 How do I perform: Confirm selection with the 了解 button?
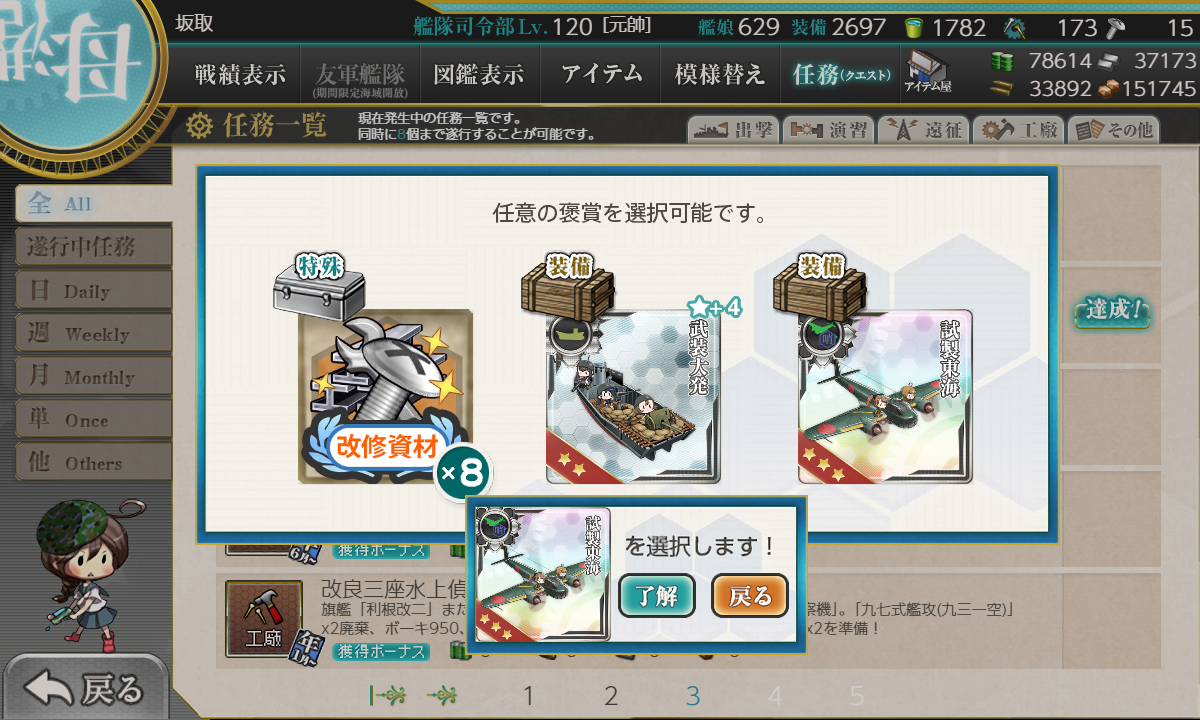click(x=657, y=597)
